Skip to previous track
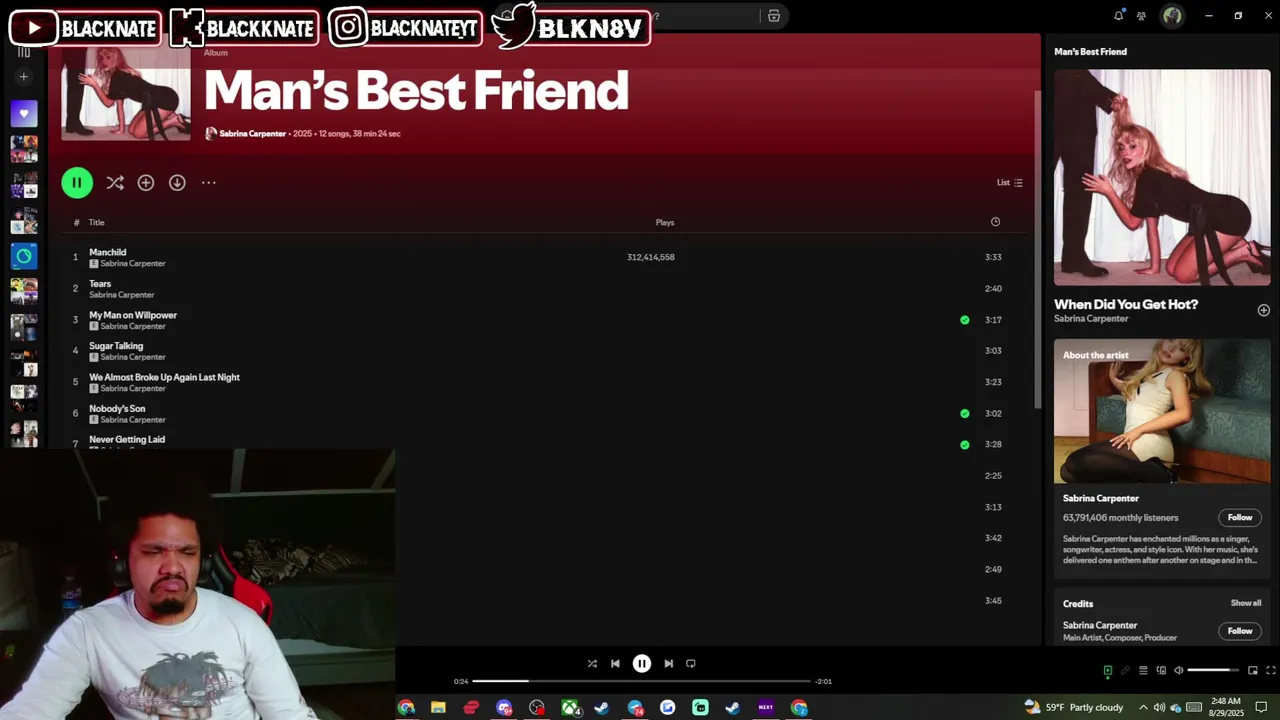The image size is (1280, 720). click(615, 663)
